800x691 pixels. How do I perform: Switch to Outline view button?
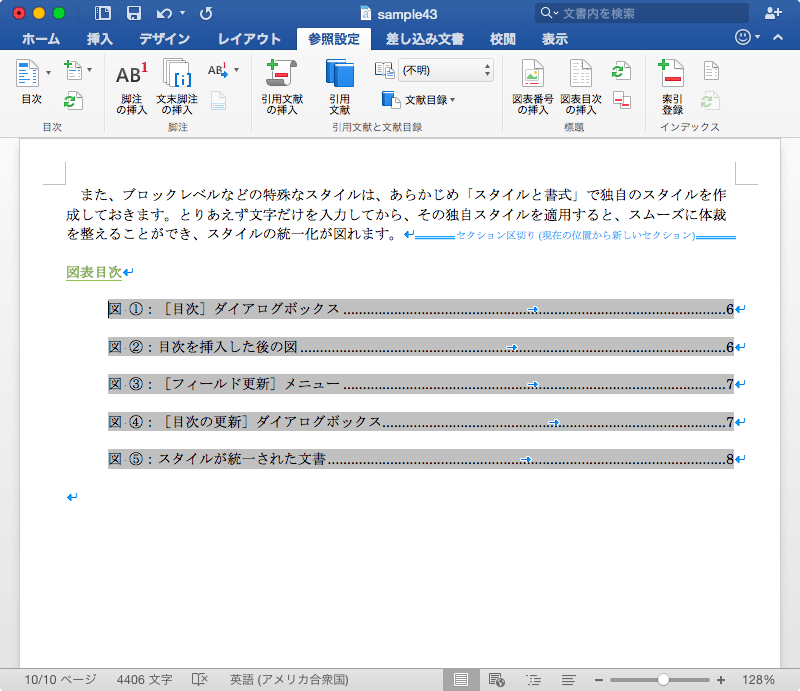(534, 679)
